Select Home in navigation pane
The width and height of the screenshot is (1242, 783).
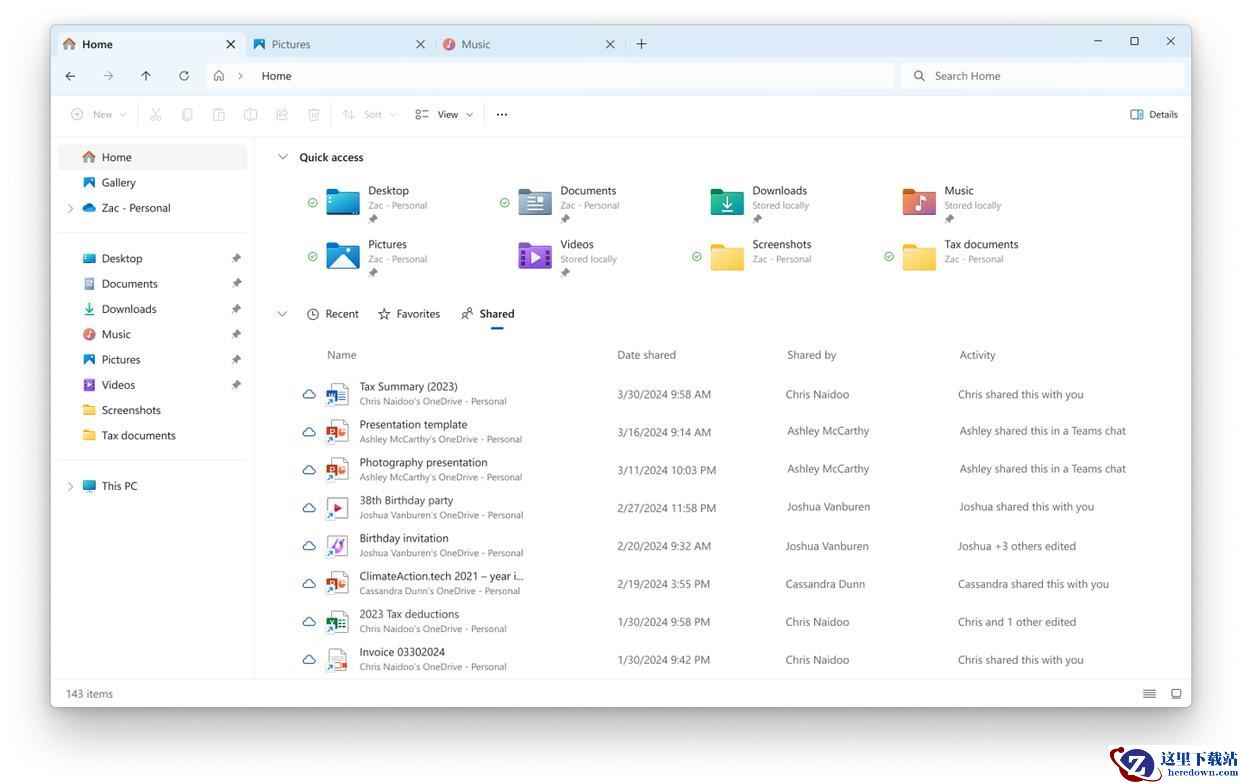pyautogui.click(x=152, y=157)
